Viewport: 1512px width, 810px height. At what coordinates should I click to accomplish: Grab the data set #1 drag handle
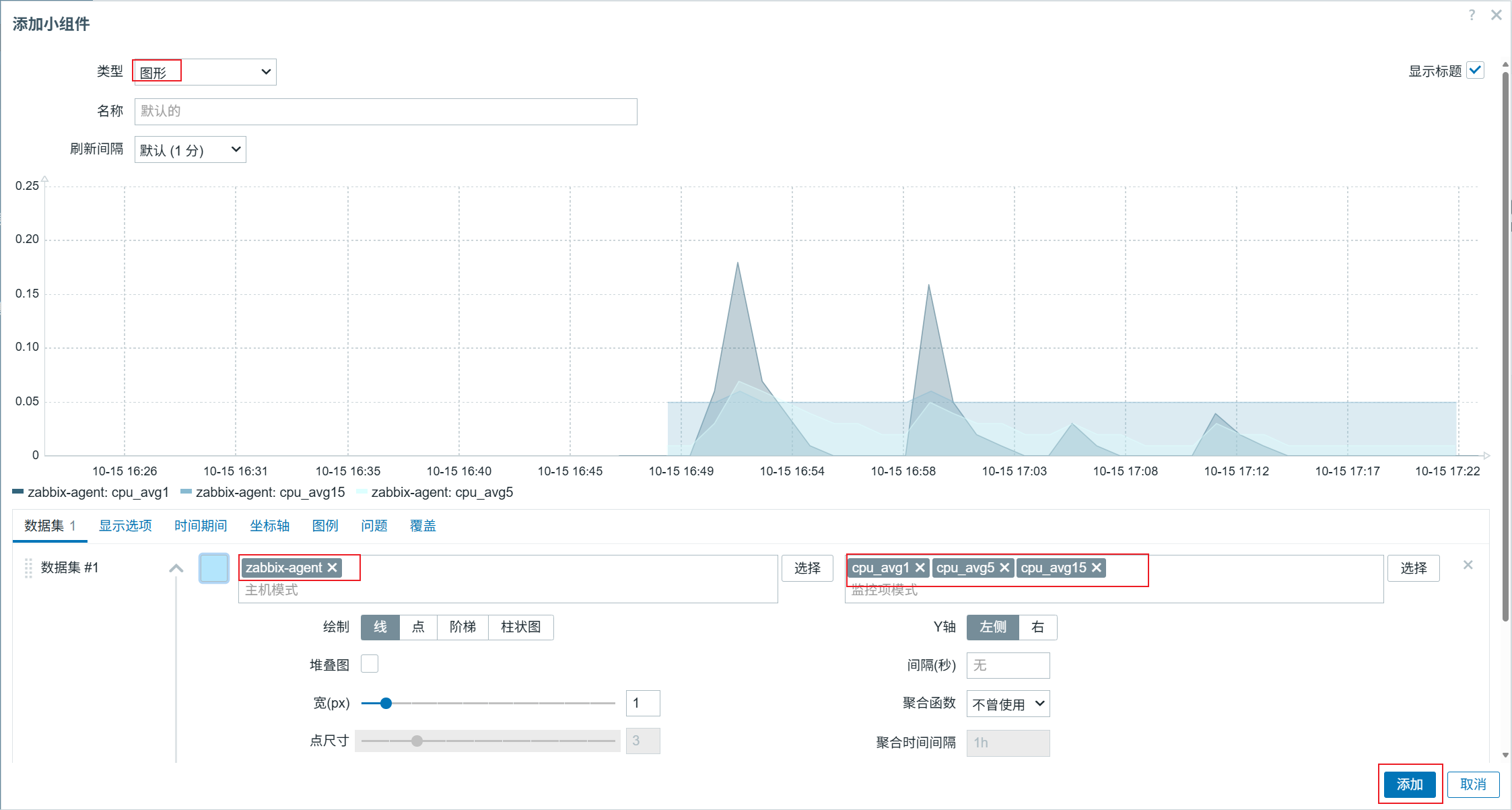point(28,568)
